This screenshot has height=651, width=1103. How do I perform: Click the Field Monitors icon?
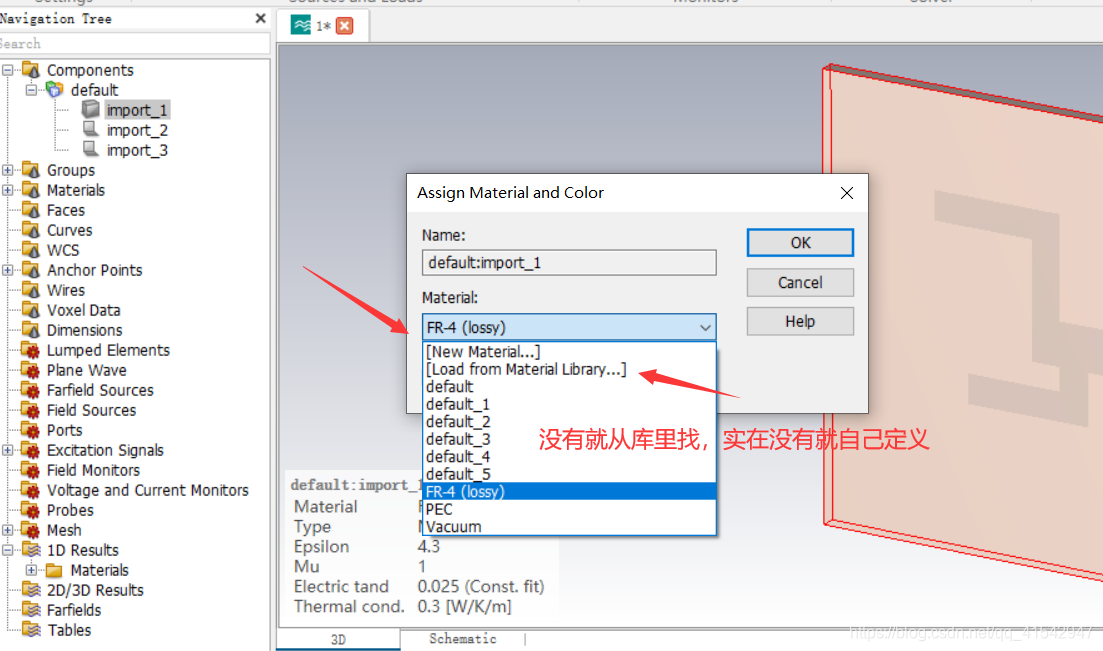click(x=31, y=470)
